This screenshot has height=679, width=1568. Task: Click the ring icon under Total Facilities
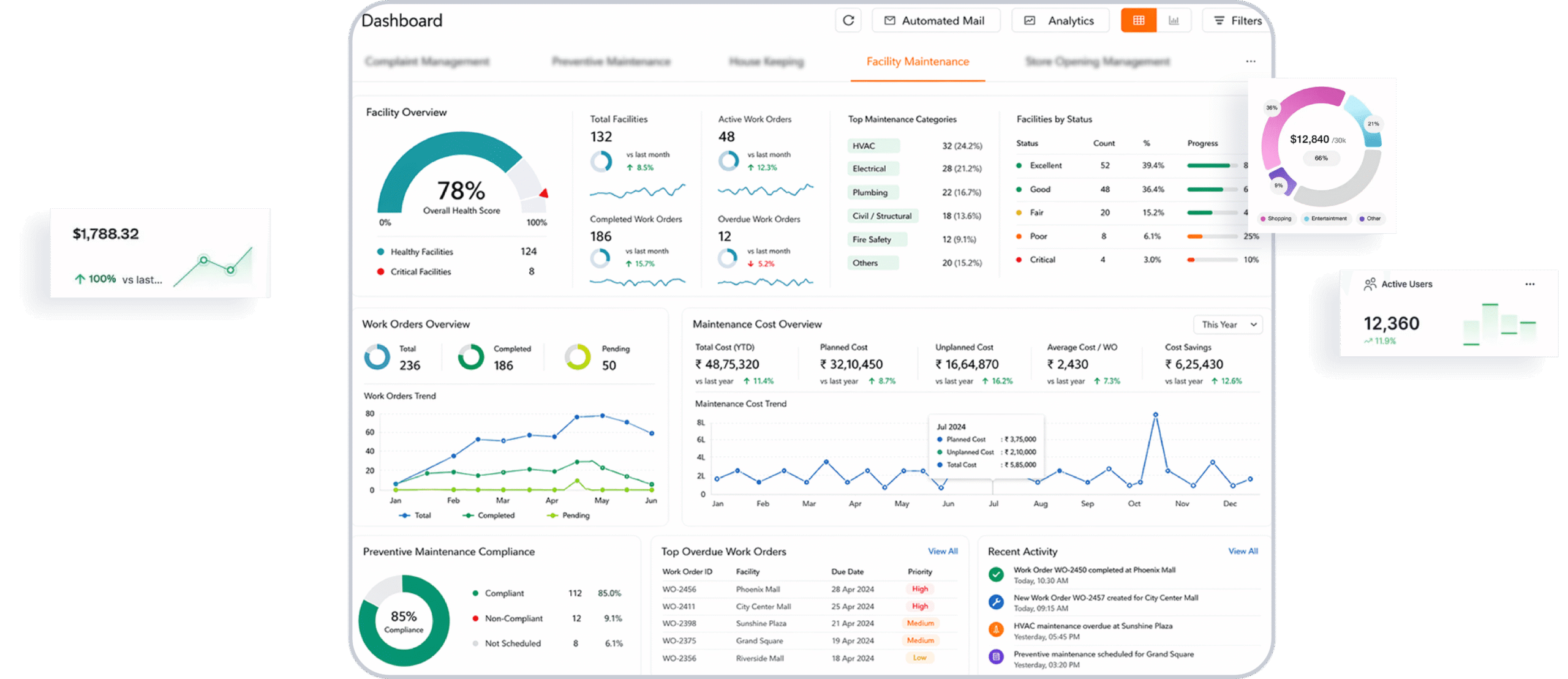(601, 162)
